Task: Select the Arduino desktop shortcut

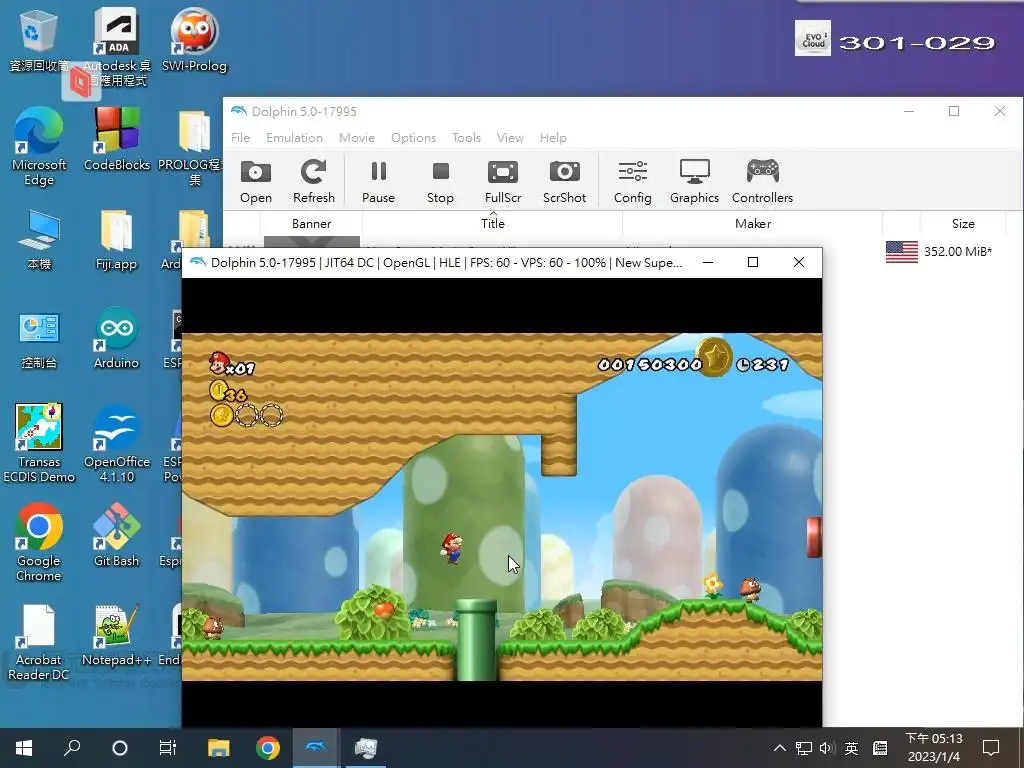Action: 116,338
